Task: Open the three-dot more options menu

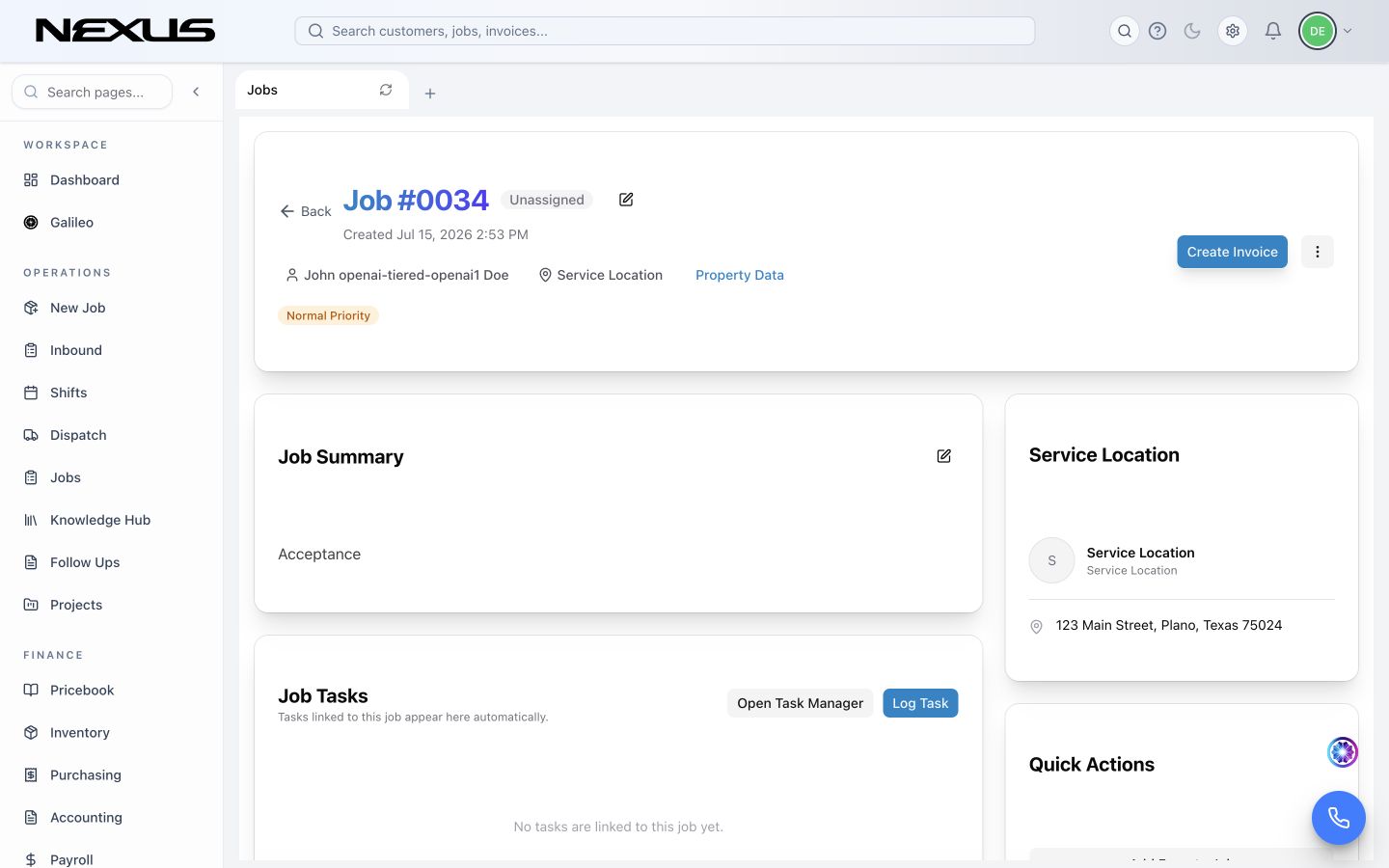Action: 1318,252
